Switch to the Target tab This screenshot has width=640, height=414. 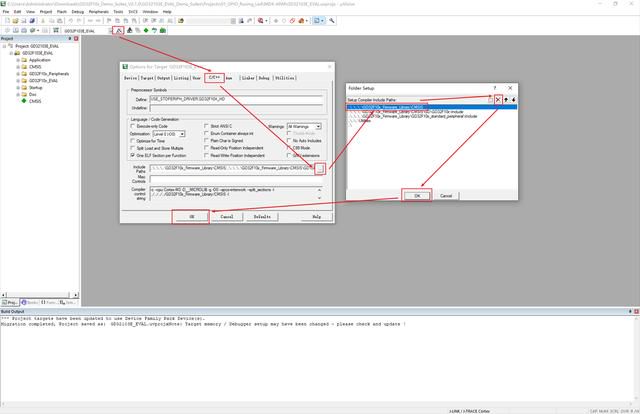coord(147,78)
